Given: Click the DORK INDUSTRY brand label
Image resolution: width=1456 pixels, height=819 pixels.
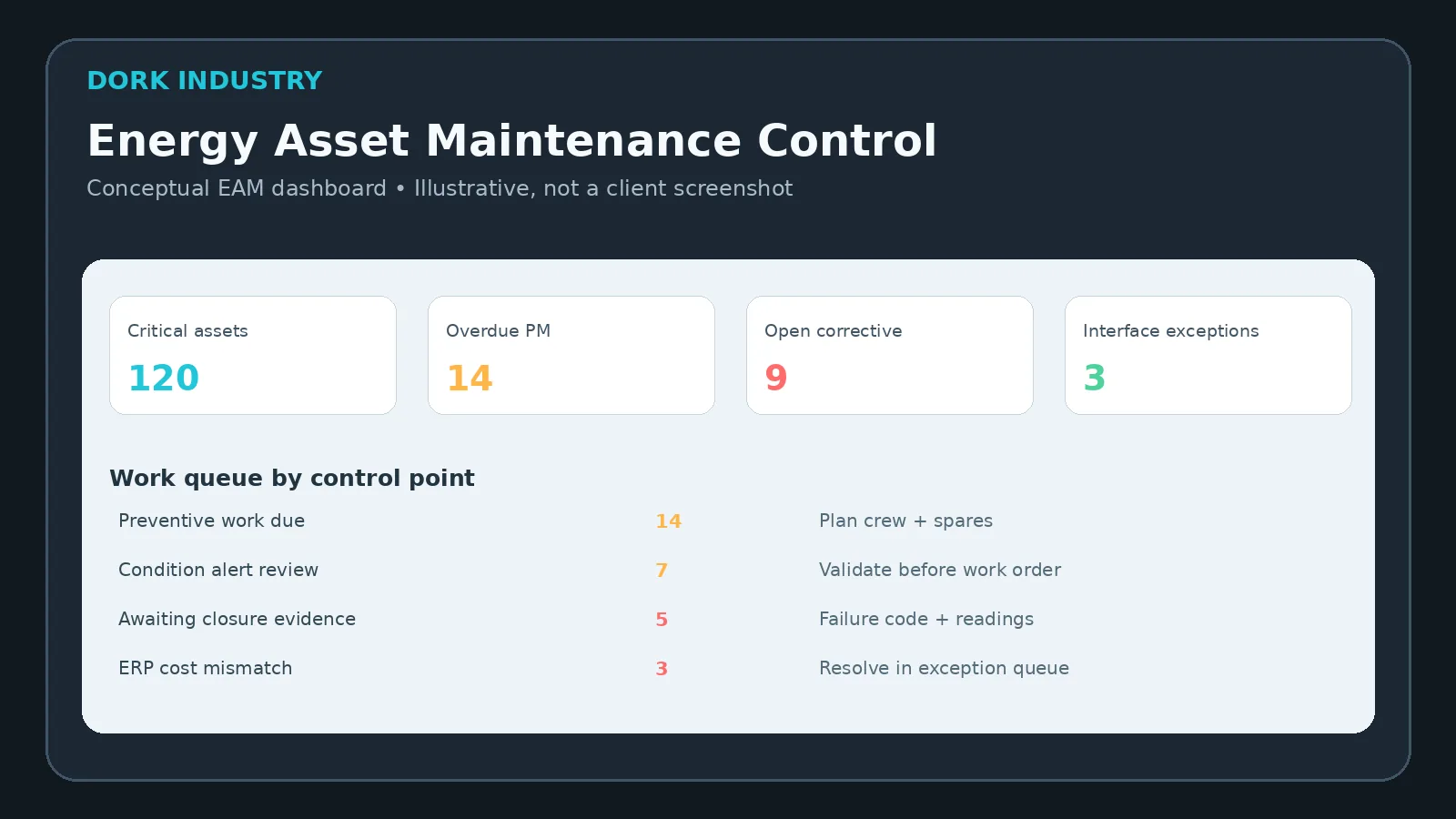Looking at the screenshot, I should [x=205, y=80].
